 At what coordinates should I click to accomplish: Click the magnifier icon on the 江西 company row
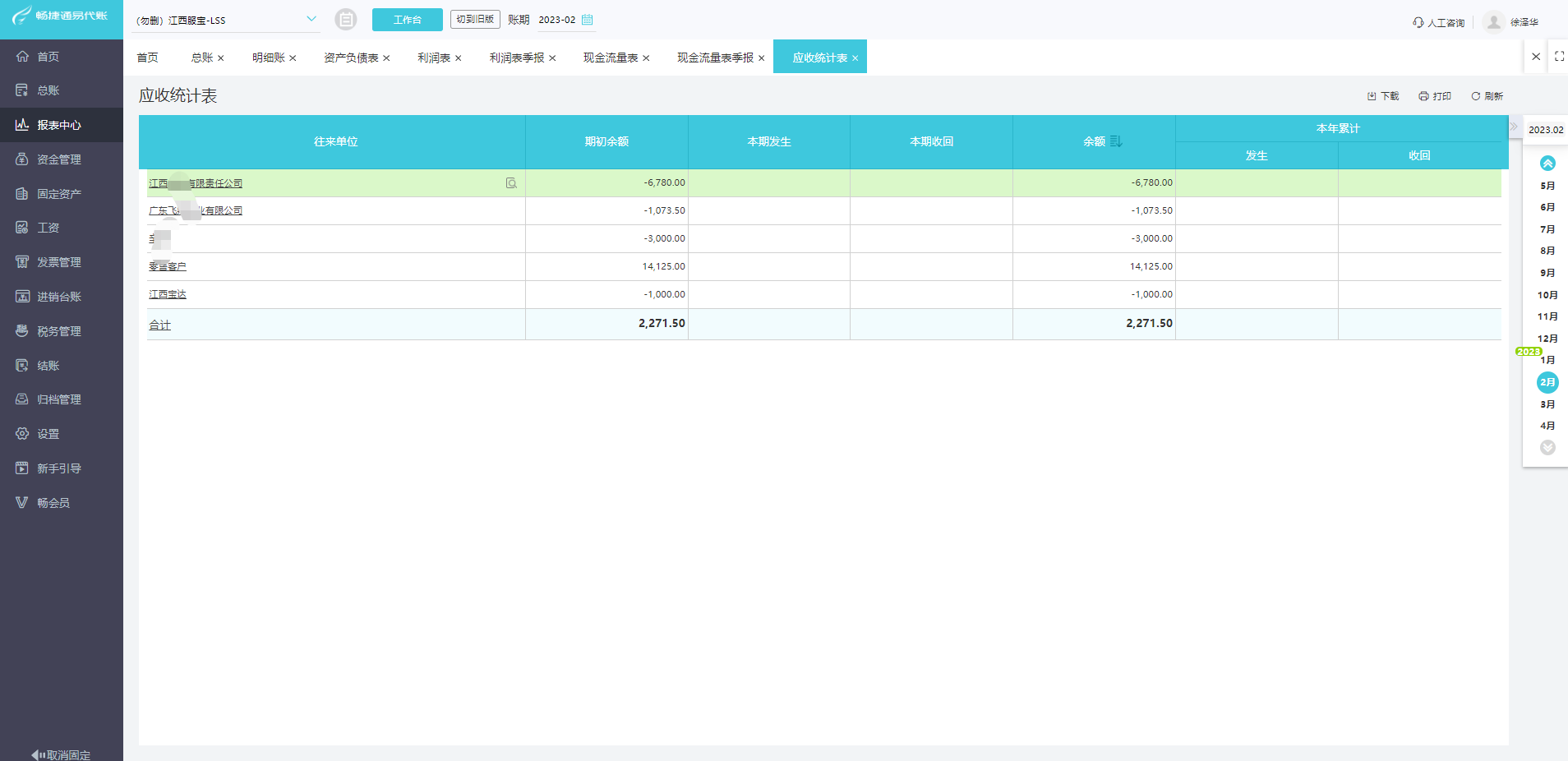click(512, 182)
